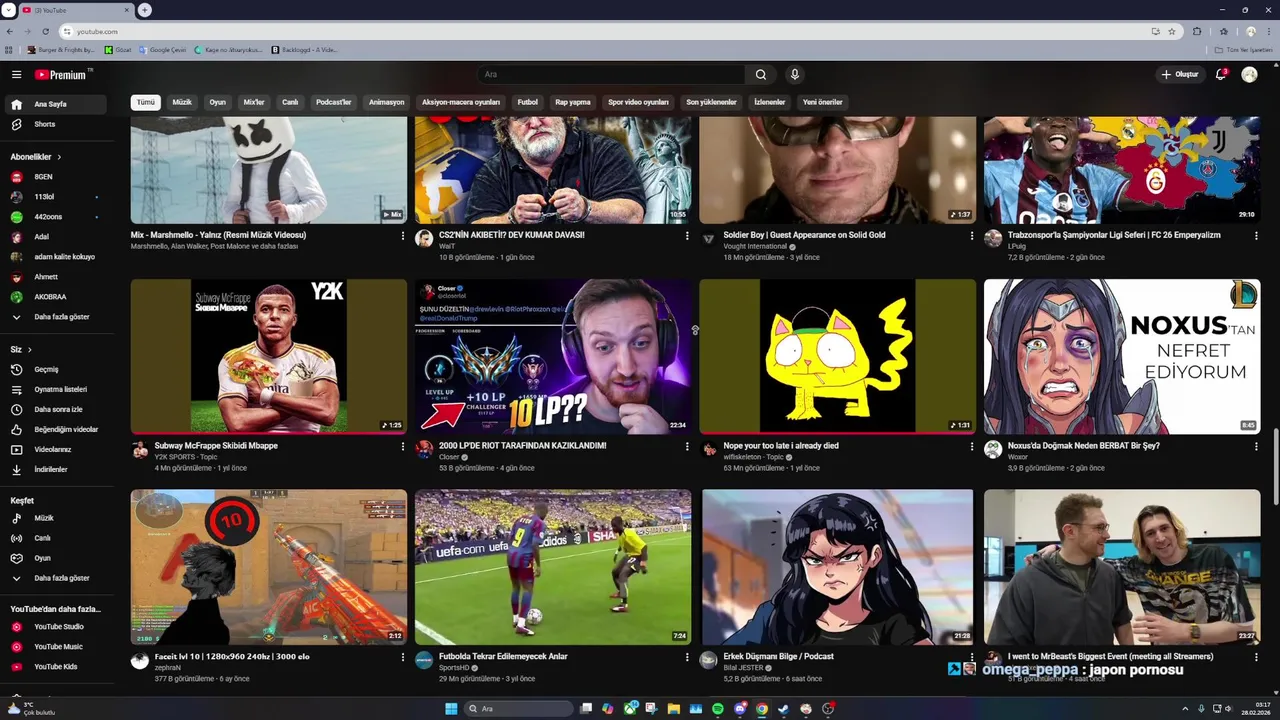Open Google Çeviri bookmark
1280x720 pixels.
click(x=162, y=49)
